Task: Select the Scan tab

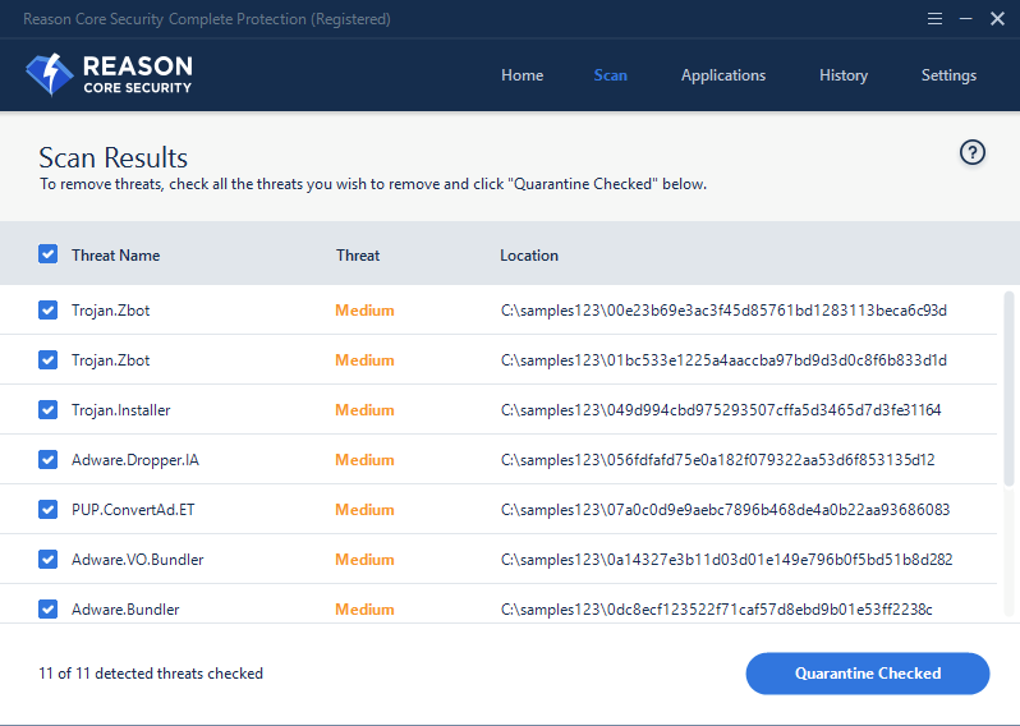Action: tap(610, 75)
